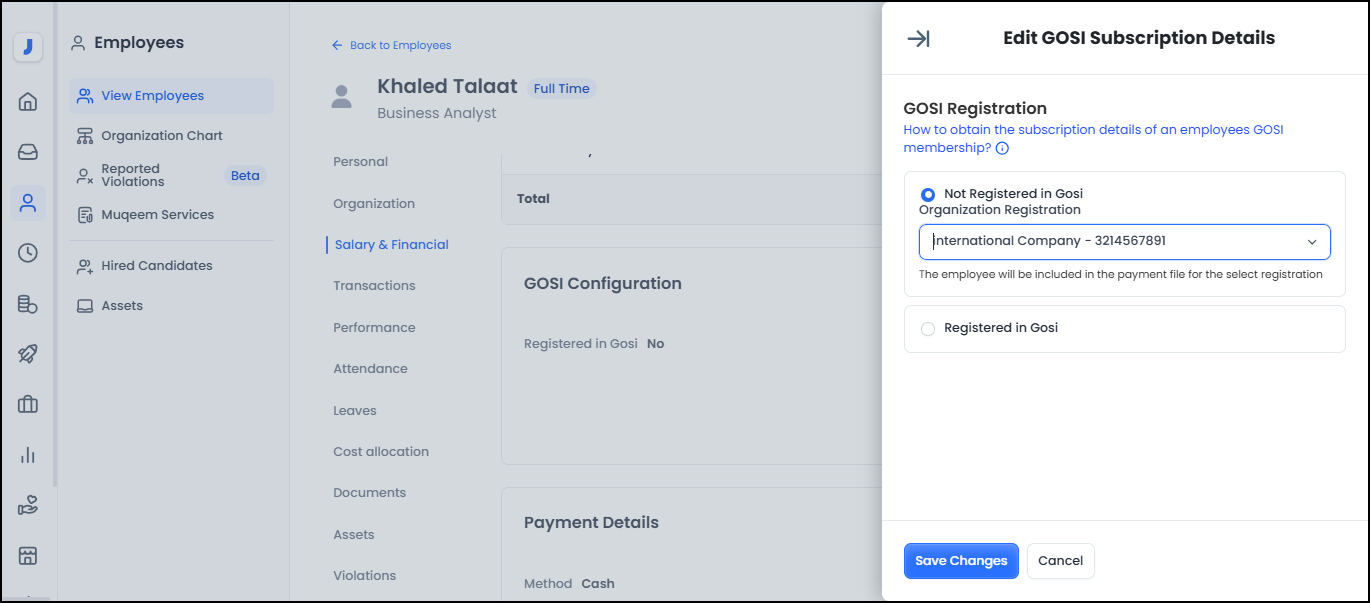Switch to the Attendance tab
The width and height of the screenshot is (1370, 603).
370,369
